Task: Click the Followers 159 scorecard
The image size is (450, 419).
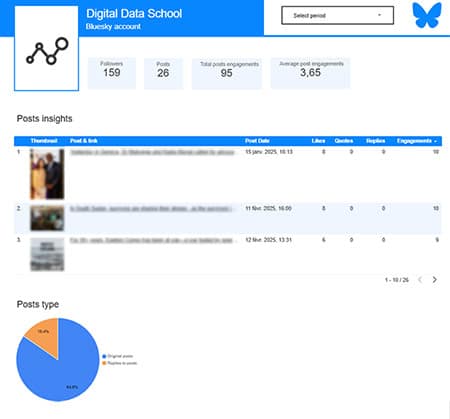Action: [112, 73]
